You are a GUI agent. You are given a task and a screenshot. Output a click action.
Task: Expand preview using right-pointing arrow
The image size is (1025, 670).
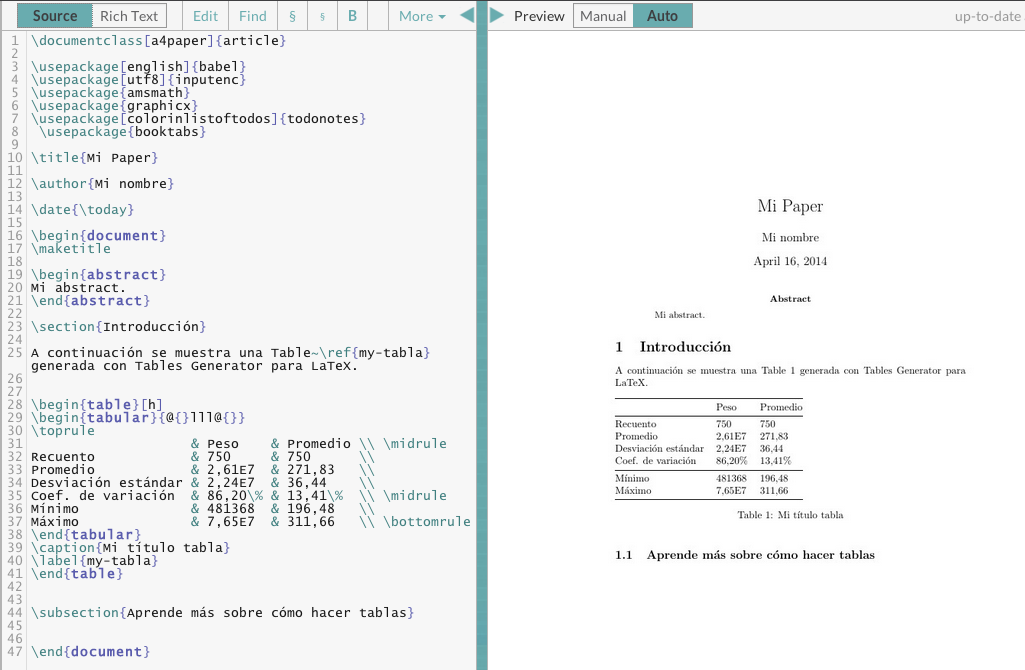[x=496, y=15]
